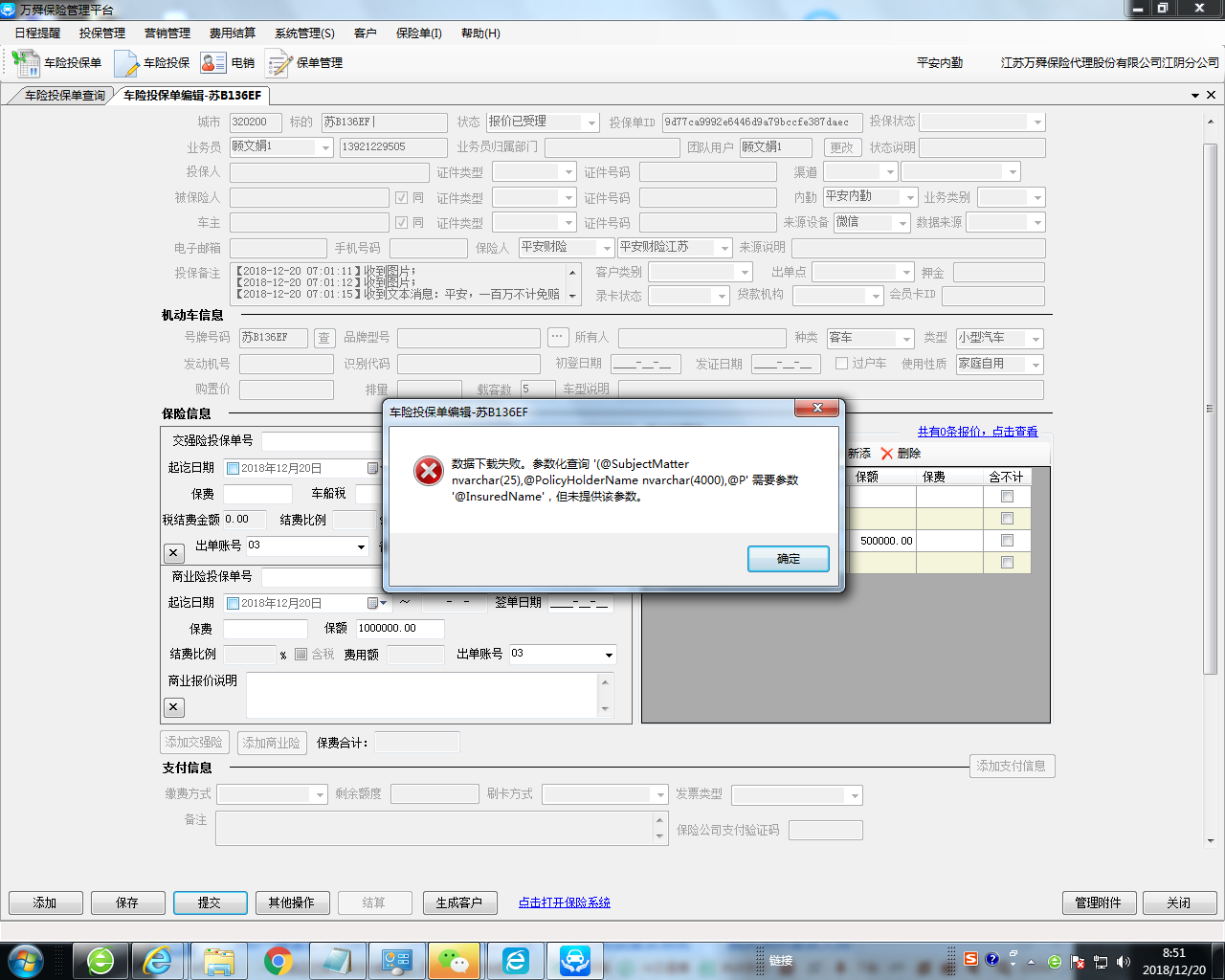Open the 平安财险江苏 branch dropdown

[724, 247]
